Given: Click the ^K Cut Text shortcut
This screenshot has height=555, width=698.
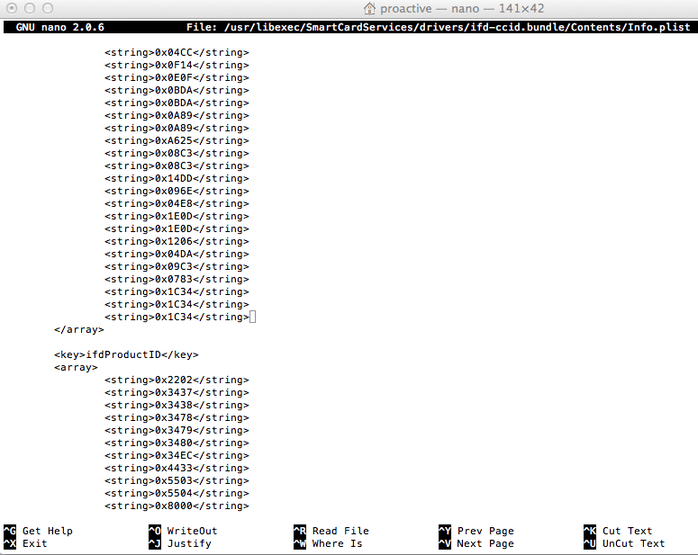Looking at the screenshot, I should click(618, 531).
